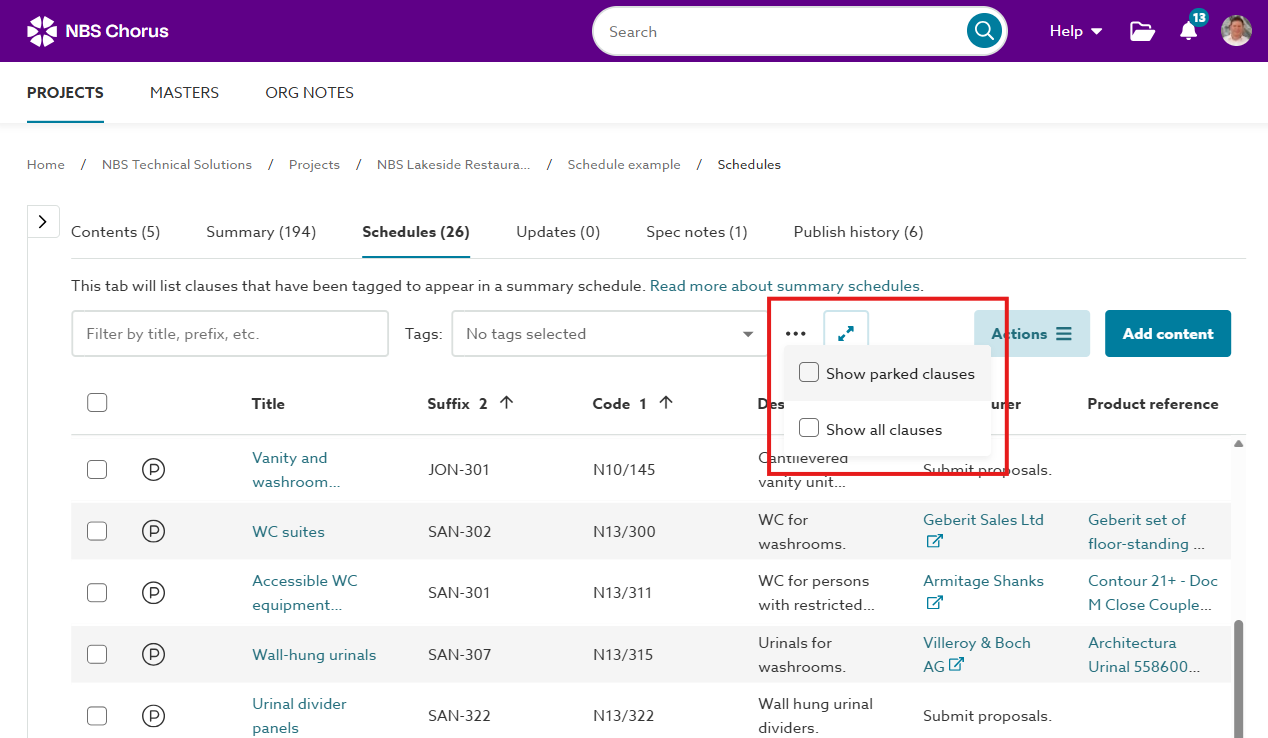Check the Show all clauses option
Viewport: 1268px width, 738px height.
click(809, 428)
